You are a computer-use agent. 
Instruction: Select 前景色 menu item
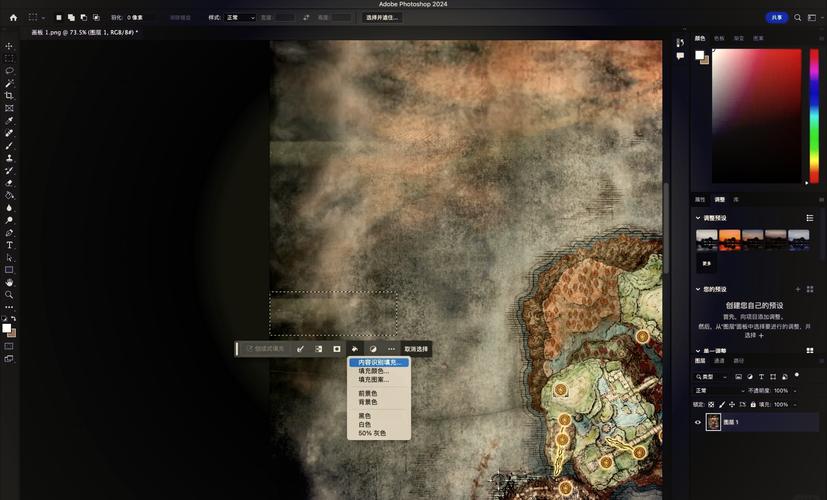(368, 393)
